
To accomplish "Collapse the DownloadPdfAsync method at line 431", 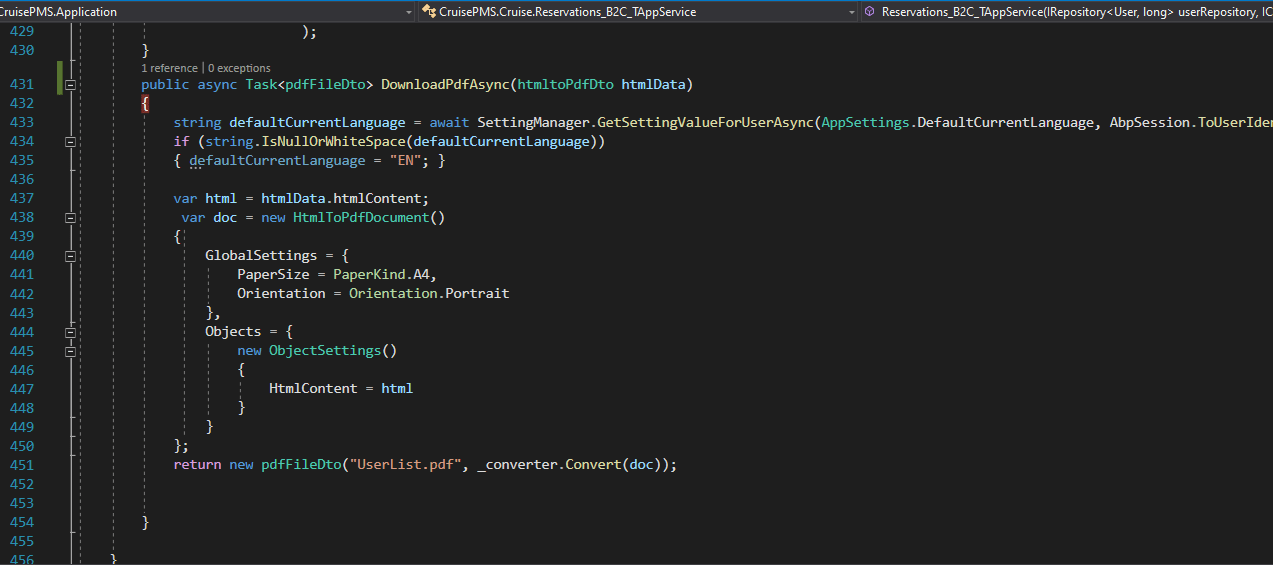I will coord(70,85).
